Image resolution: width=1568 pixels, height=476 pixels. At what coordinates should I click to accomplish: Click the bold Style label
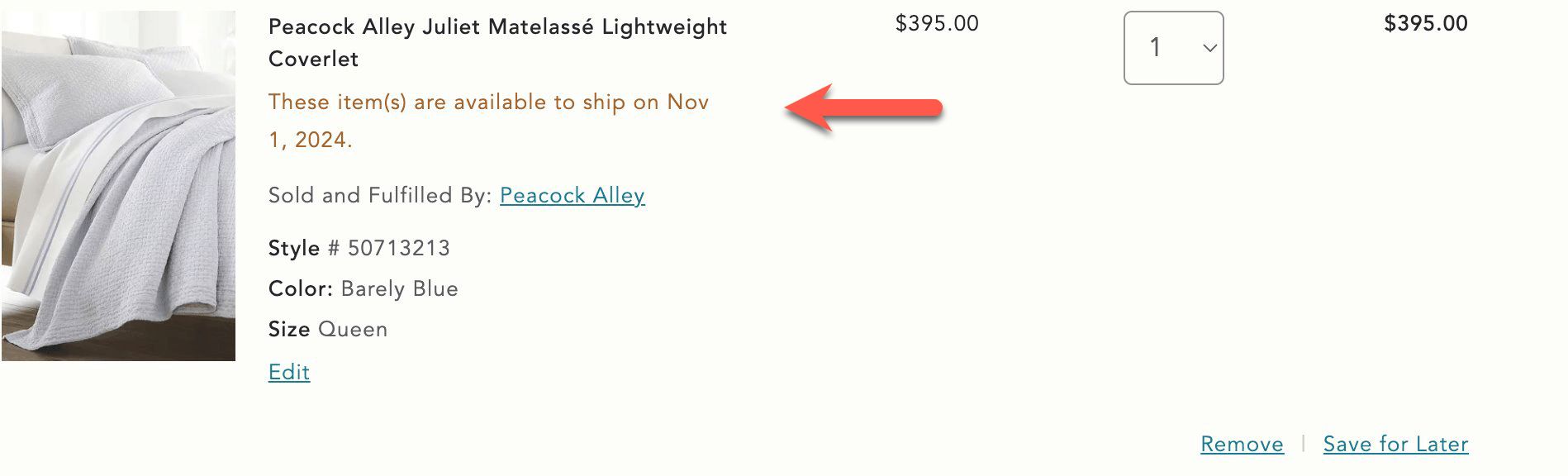point(294,249)
